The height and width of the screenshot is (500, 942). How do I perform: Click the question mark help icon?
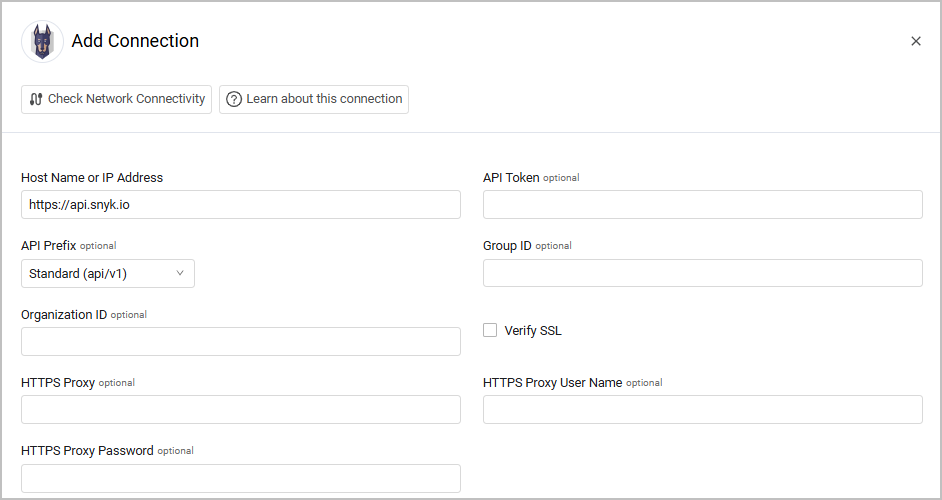[x=234, y=99]
